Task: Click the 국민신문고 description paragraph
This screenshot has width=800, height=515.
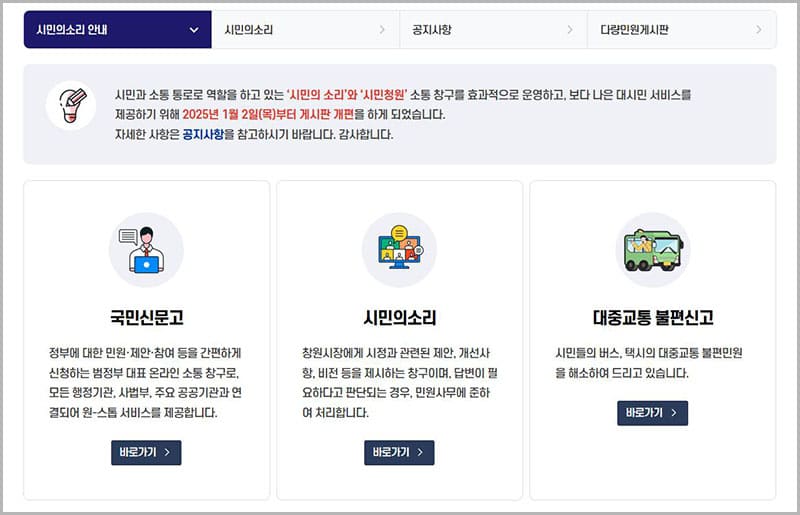Action: click(145, 383)
